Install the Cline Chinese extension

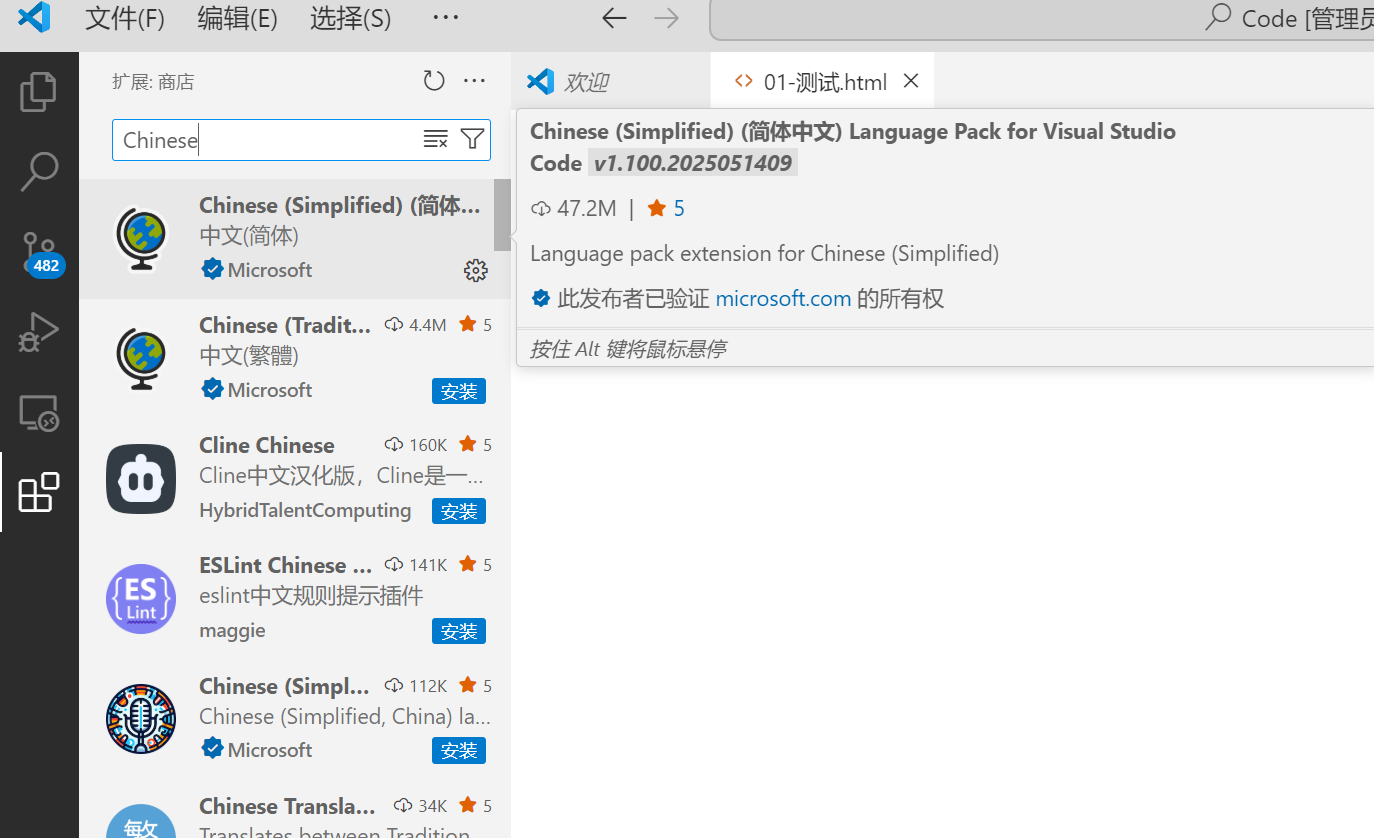pos(459,511)
